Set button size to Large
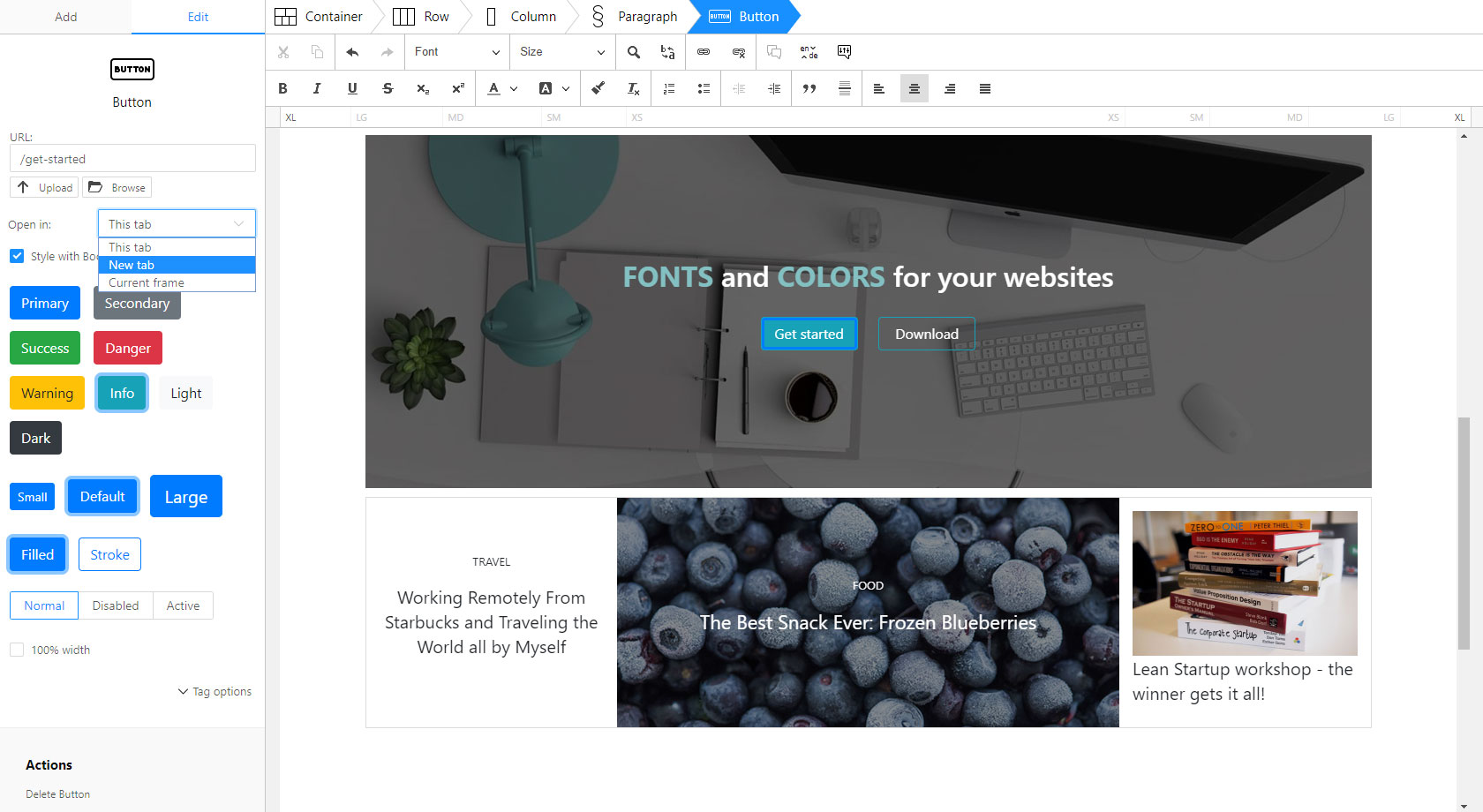The height and width of the screenshot is (812, 1483). pos(186,497)
